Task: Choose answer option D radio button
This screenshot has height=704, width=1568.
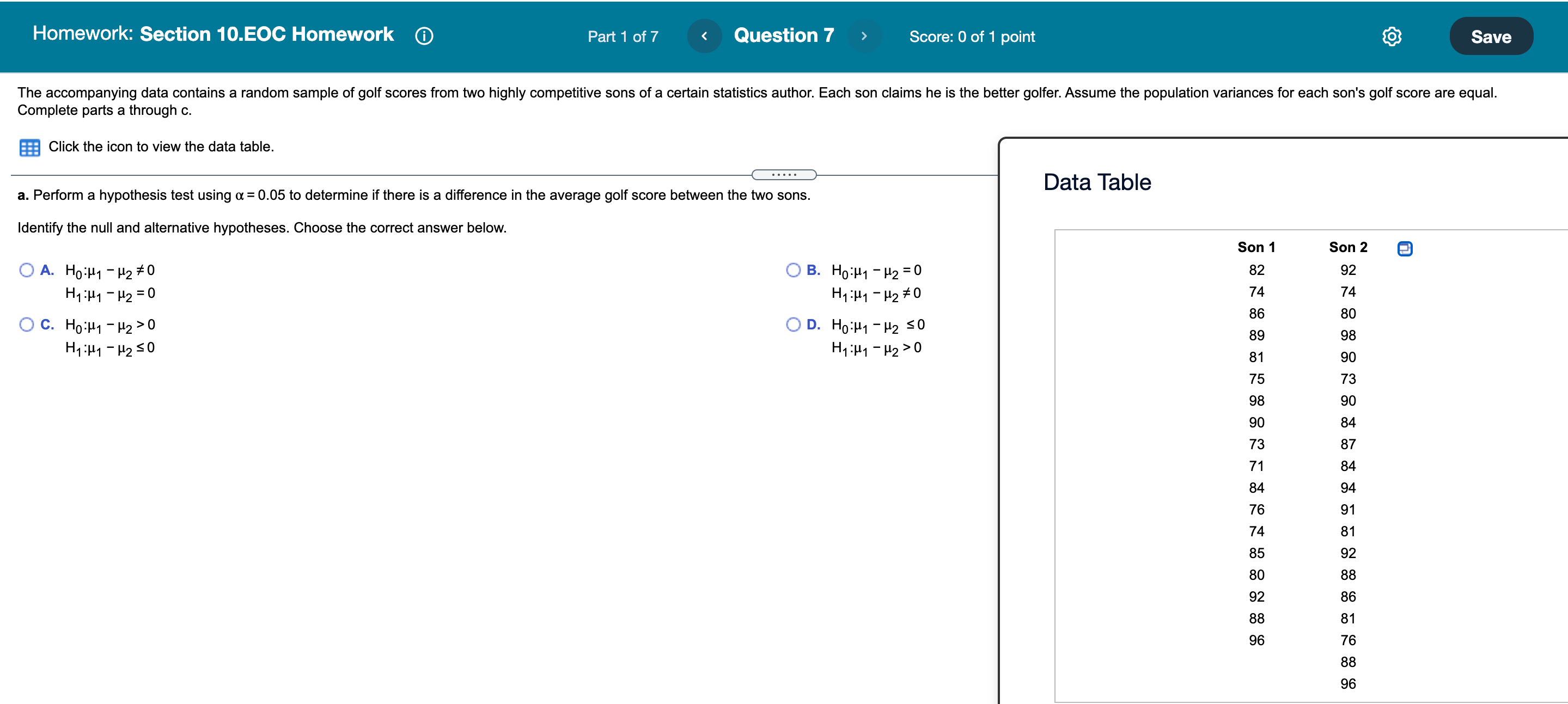Action: coord(793,325)
